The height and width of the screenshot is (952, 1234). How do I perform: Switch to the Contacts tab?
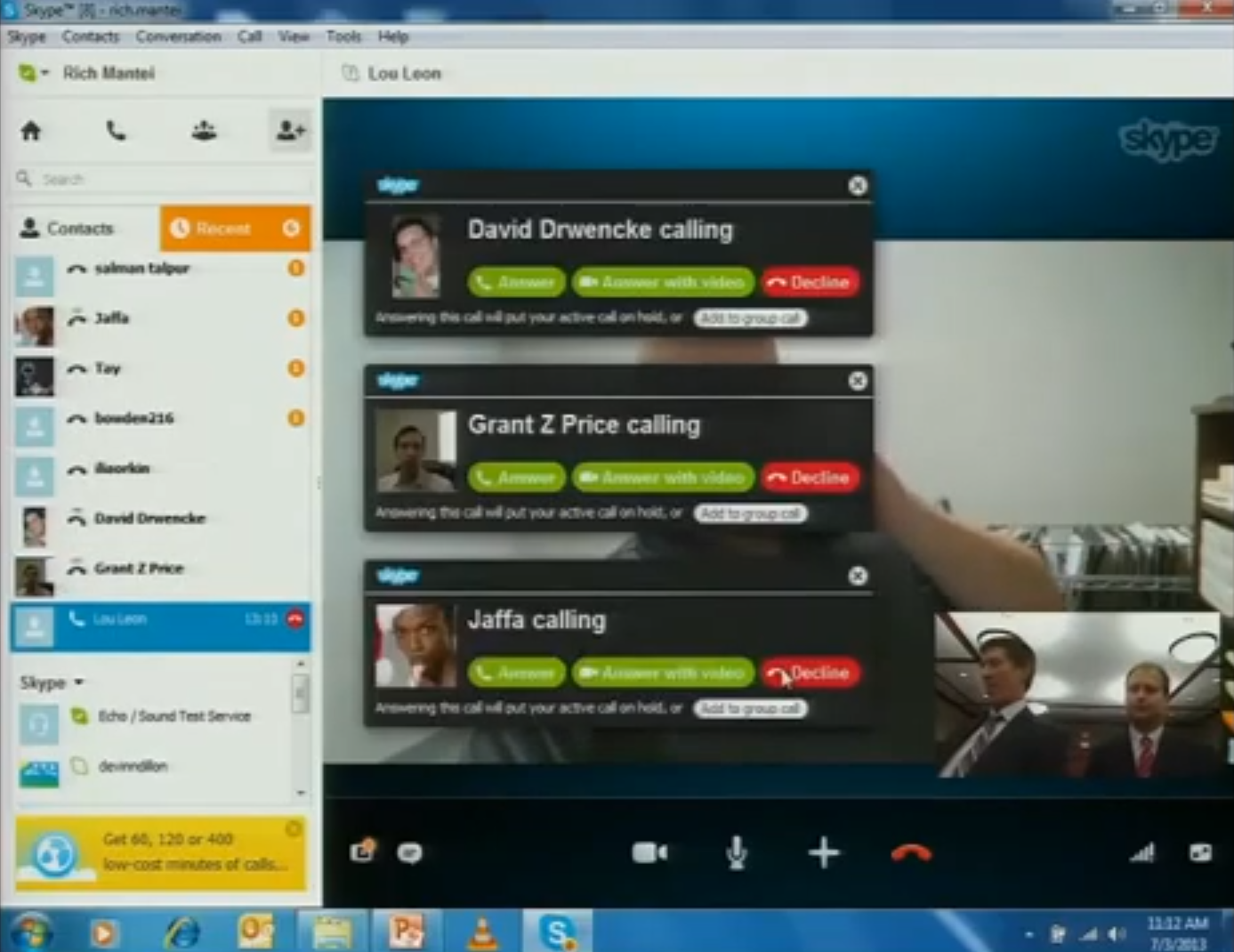tap(86, 229)
